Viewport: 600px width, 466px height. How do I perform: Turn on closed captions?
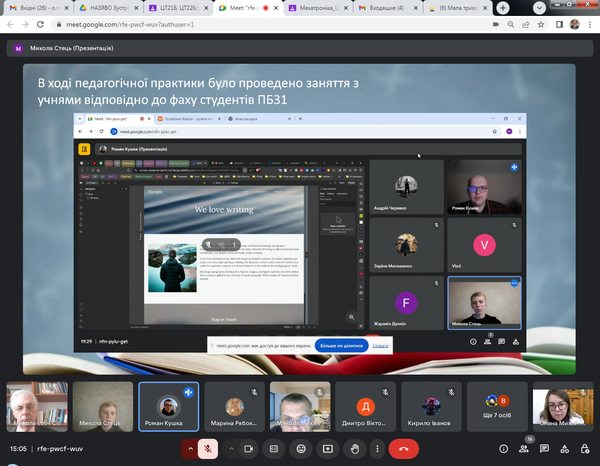275,450
